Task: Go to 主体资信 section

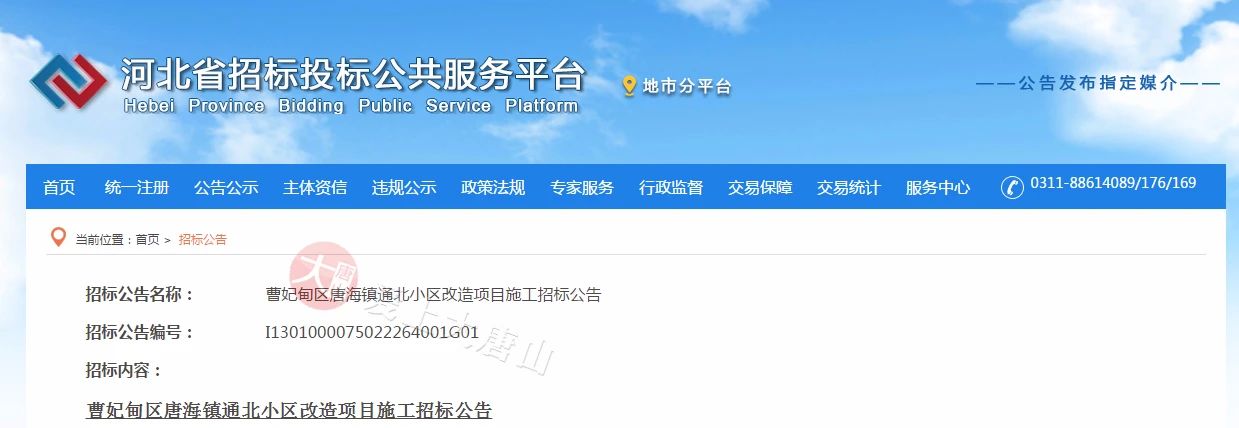Action: [315, 187]
